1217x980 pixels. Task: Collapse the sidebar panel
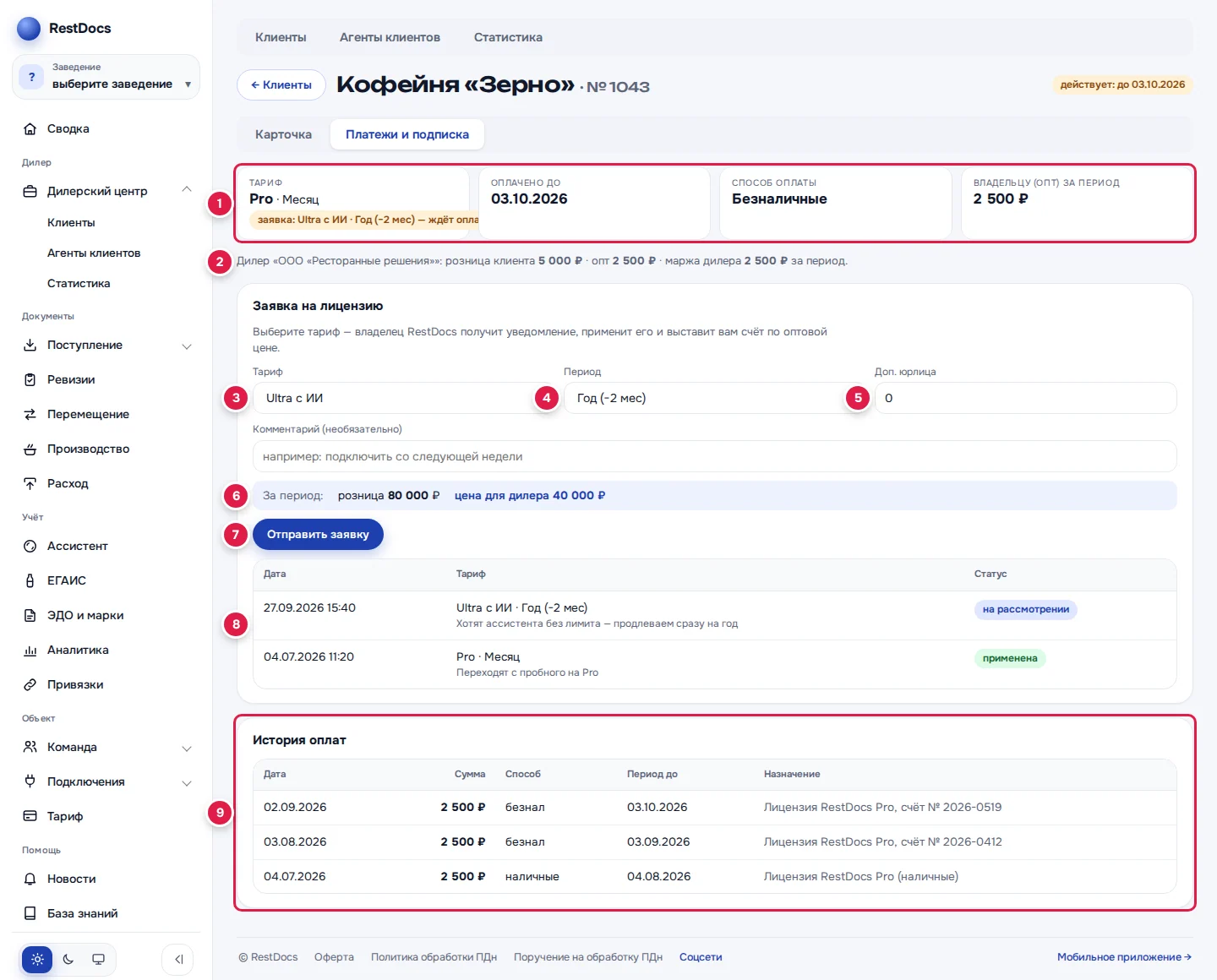pos(178,960)
